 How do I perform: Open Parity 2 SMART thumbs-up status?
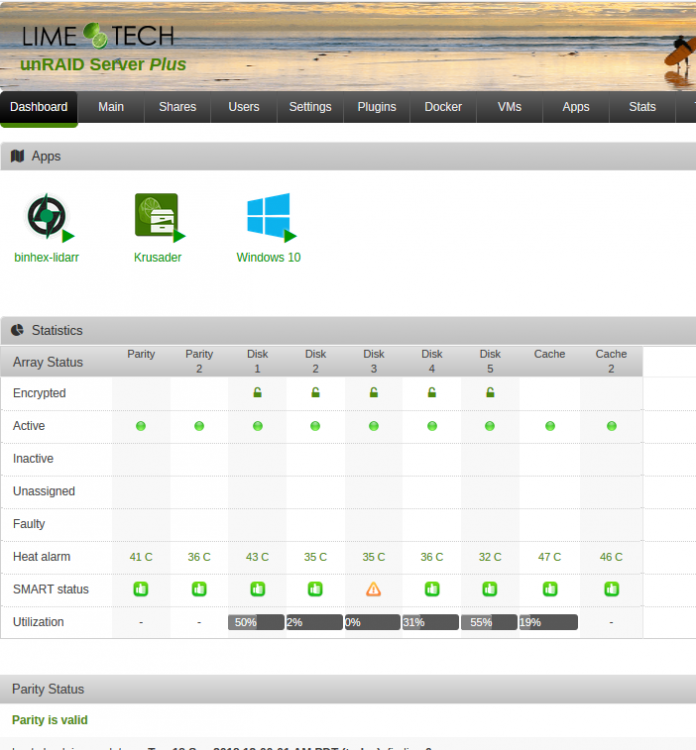[x=199, y=589]
